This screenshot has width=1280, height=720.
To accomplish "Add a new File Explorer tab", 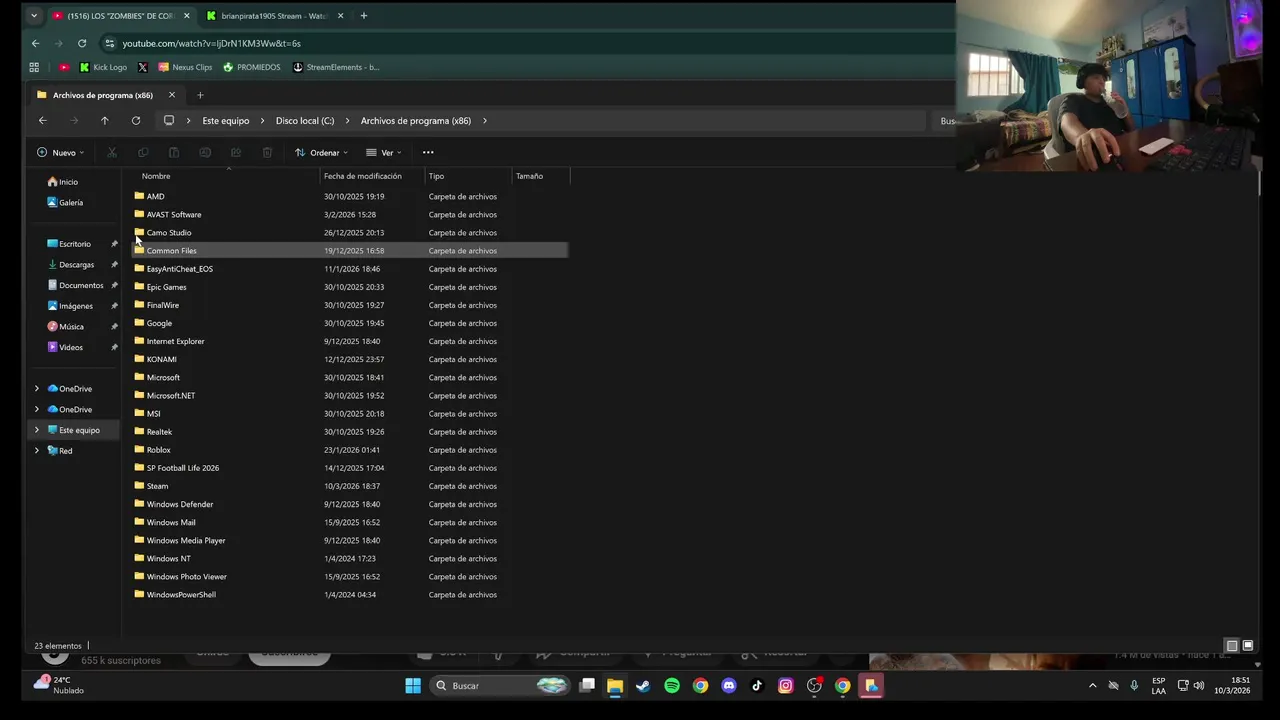I will point(200,95).
